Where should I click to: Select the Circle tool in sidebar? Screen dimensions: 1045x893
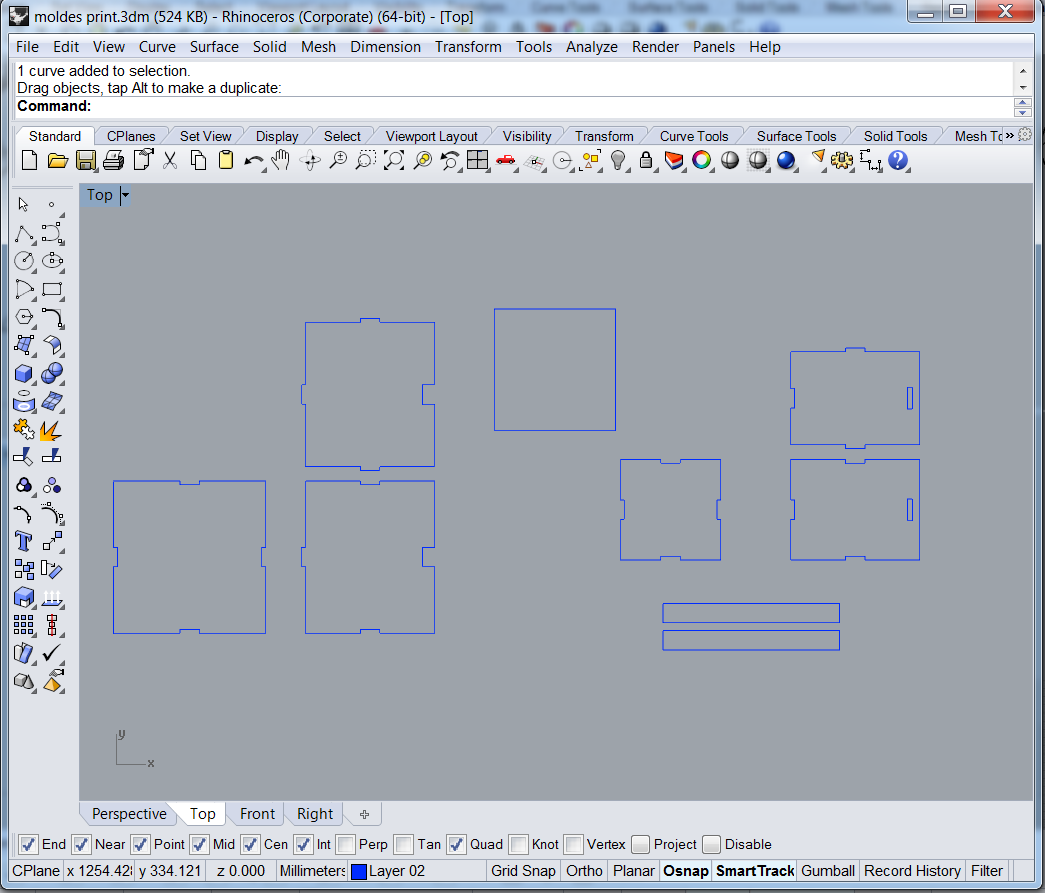tap(24, 261)
